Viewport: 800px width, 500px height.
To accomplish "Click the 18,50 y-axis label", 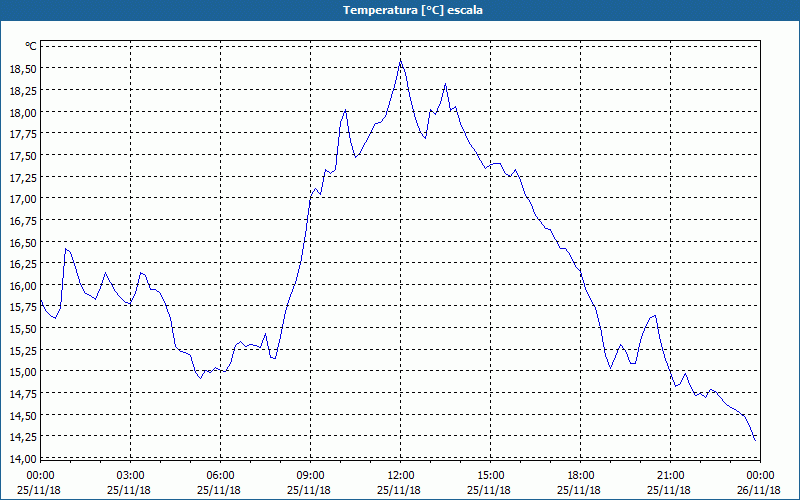I will point(23,68).
